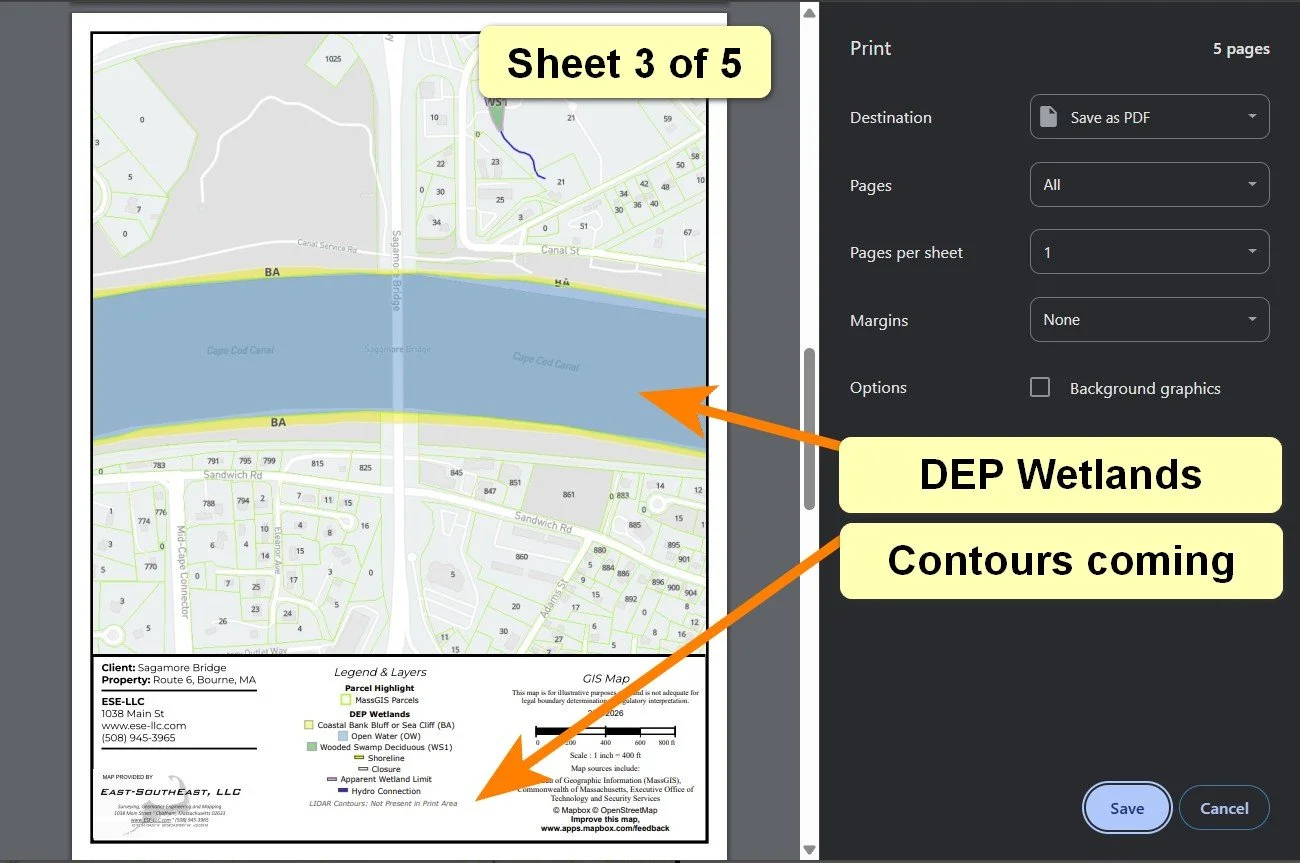Click the 'Canal Service Rd' map label

click(326, 247)
